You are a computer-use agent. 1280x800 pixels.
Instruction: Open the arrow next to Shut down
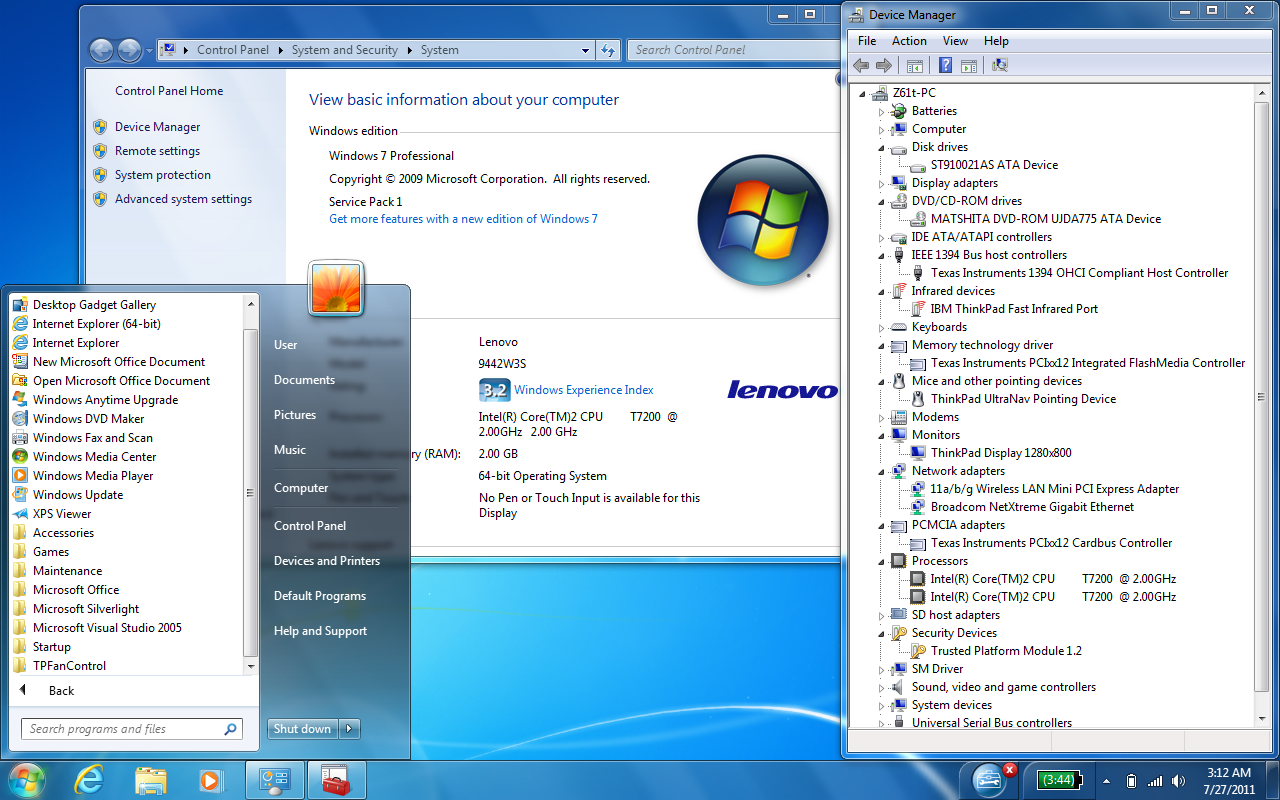pyautogui.click(x=350, y=729)
